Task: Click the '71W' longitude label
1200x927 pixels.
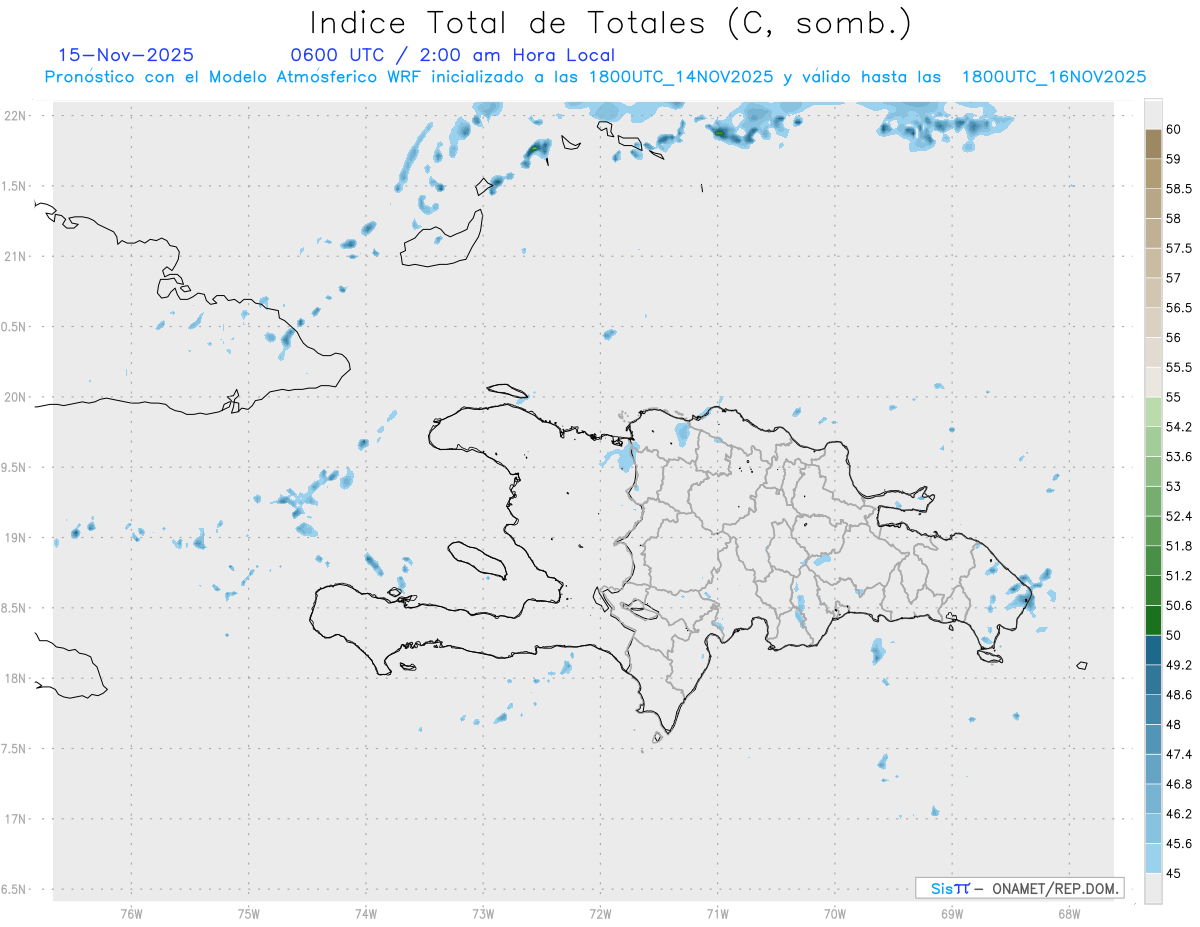Action: coord(717,914)
